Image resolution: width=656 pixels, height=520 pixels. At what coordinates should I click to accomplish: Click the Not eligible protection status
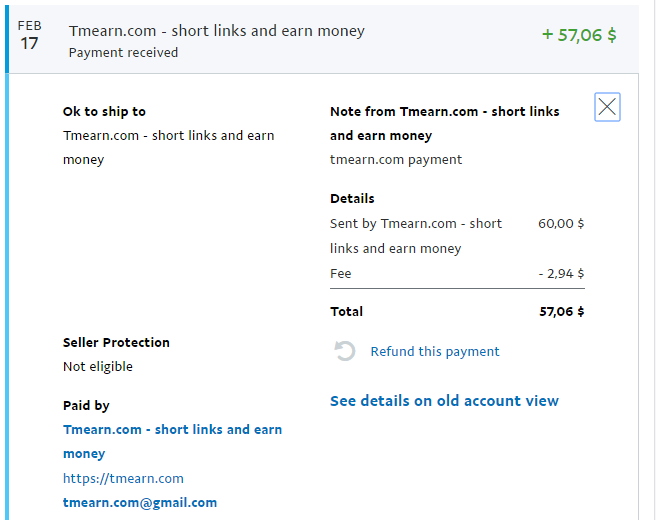point(98,366)
